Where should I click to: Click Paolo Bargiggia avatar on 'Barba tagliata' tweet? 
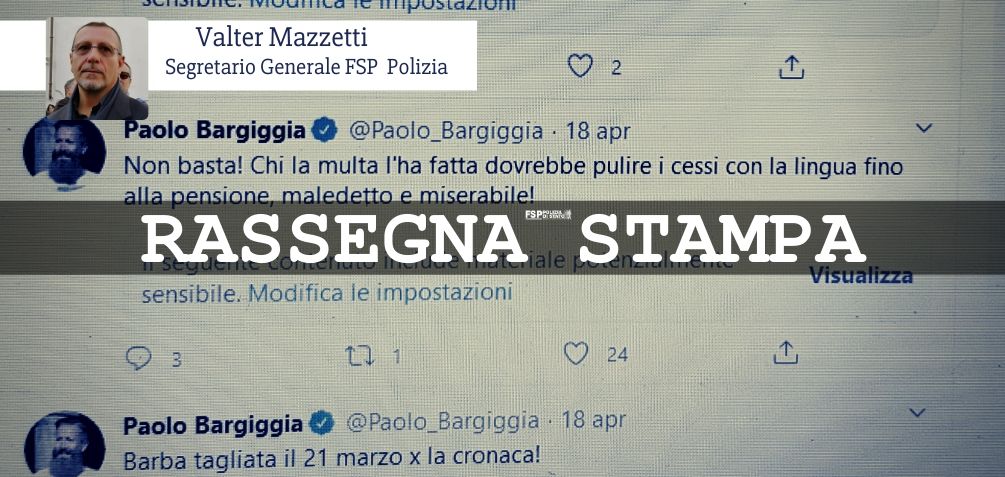pyautogui.click(x=64, y=445)
